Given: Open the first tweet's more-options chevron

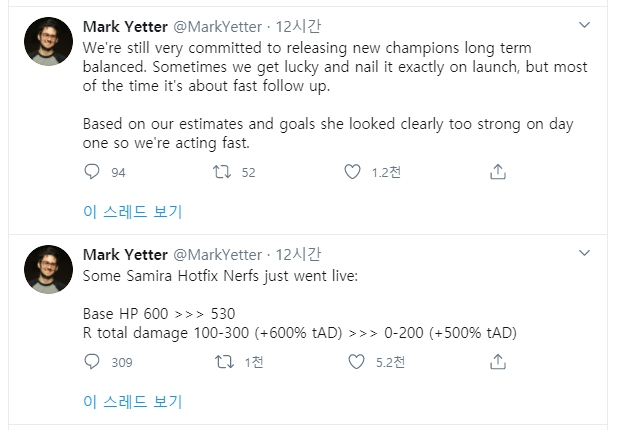Looking at the screenshot, I should pyautogui.click(x=585, y=23).
